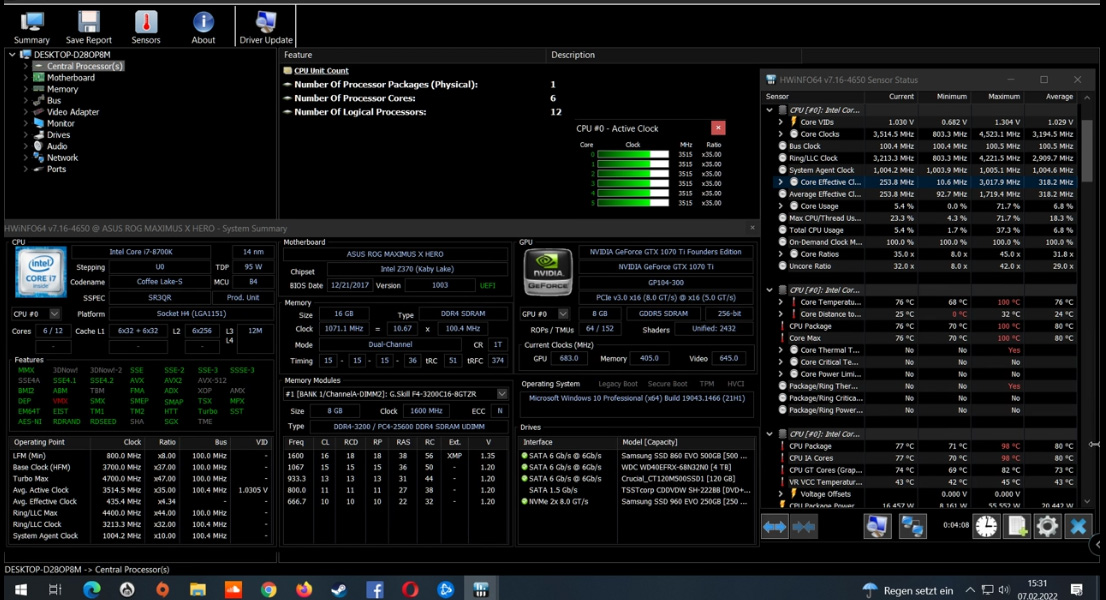Expand the Bus tree node arrow

[25, 100]
